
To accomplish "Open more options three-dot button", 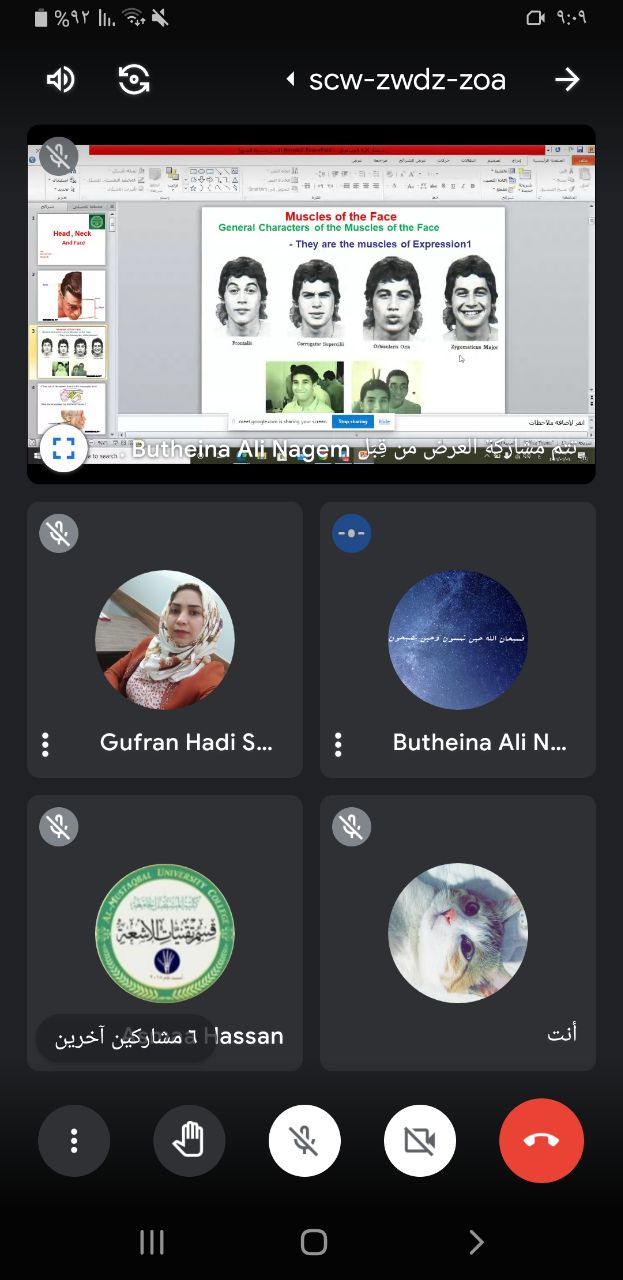I will pos(74,1141).
